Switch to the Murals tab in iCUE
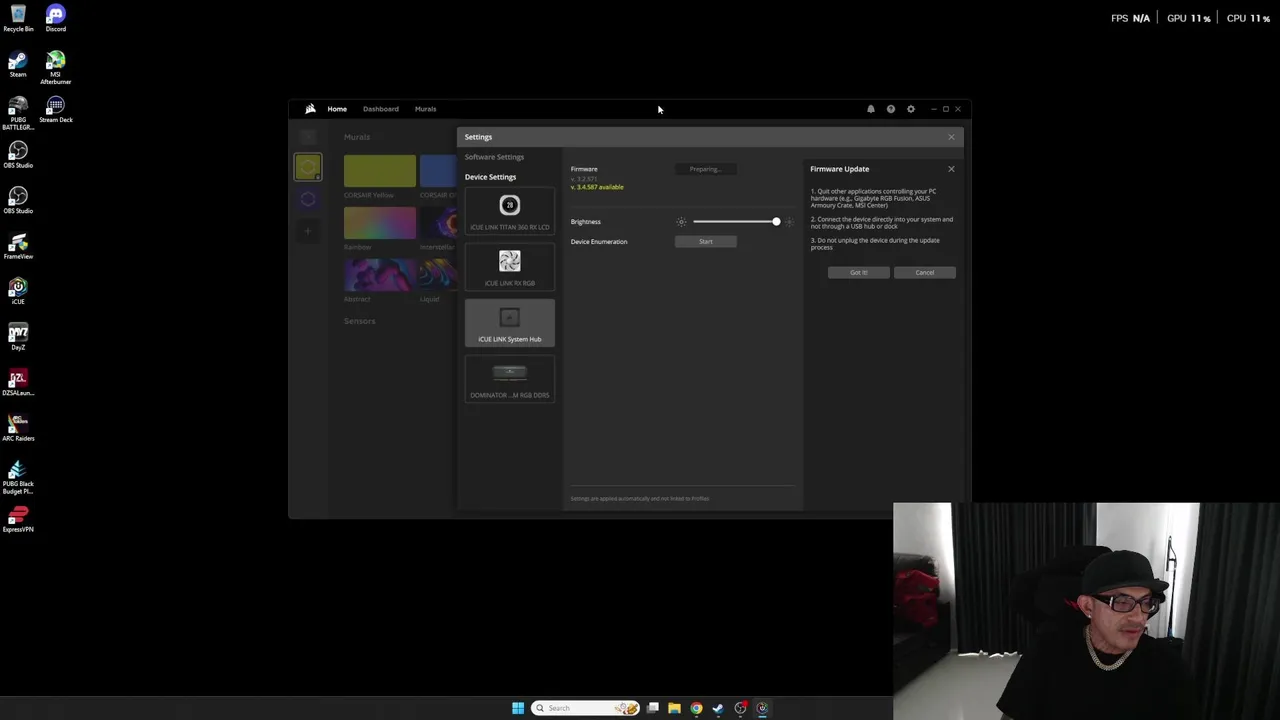This screenshot has height=720, width=1280. tap(425, 109)
